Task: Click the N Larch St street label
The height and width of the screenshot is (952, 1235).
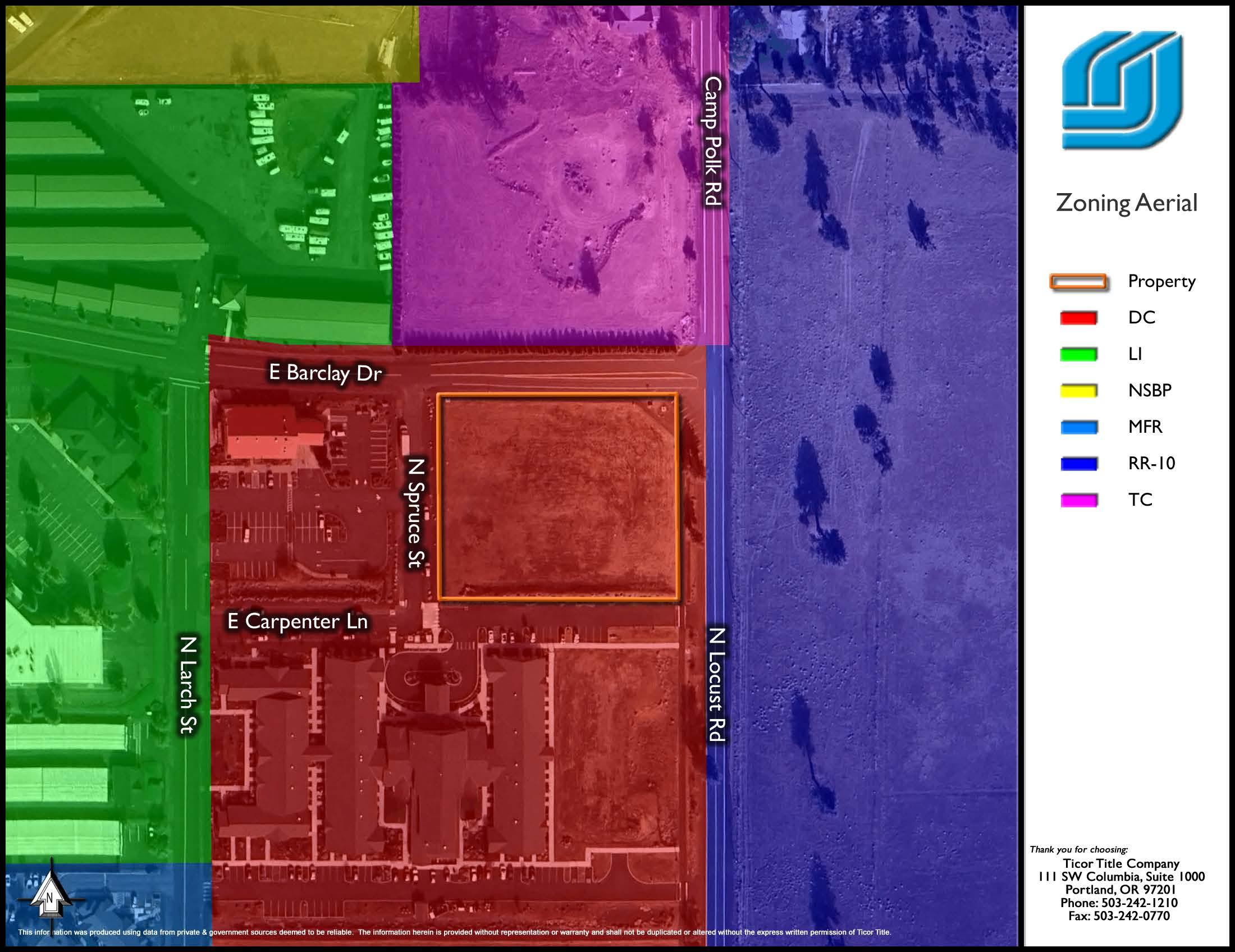Action: pos(187,685)
